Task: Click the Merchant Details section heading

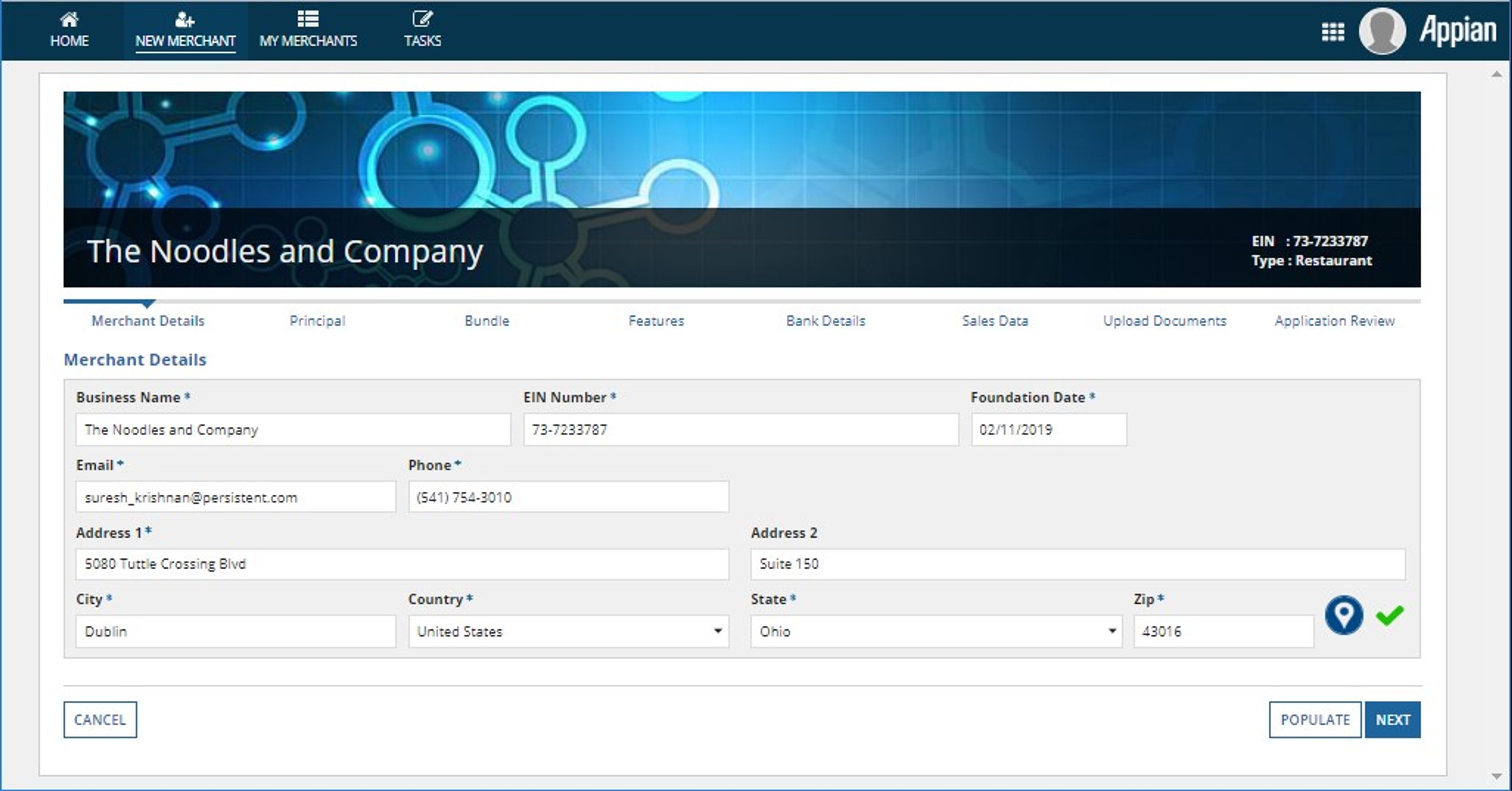Action: click(x=135, y=360)
